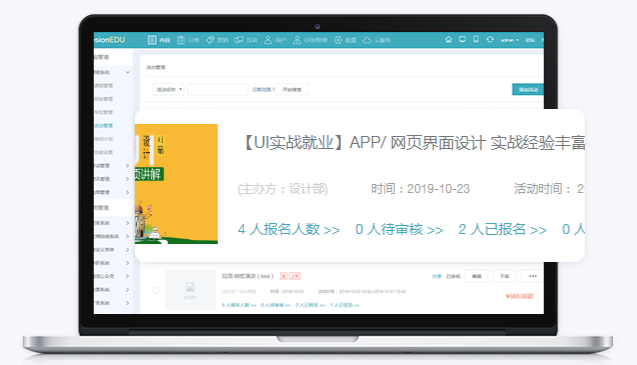Open the 论坛 forum link in top bar

click(x=530, y=40)
